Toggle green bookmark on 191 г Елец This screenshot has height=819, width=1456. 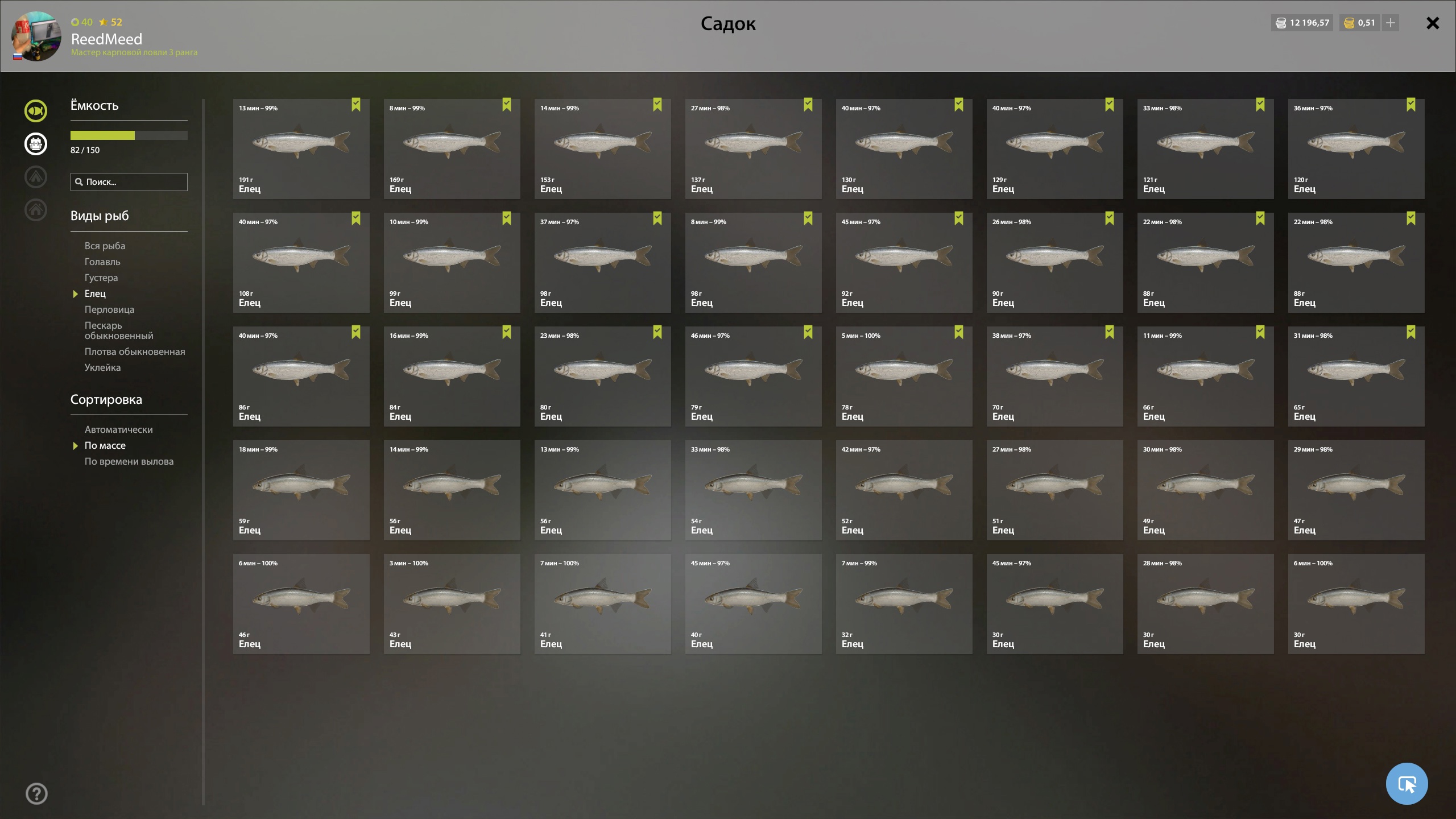[356, 105]
